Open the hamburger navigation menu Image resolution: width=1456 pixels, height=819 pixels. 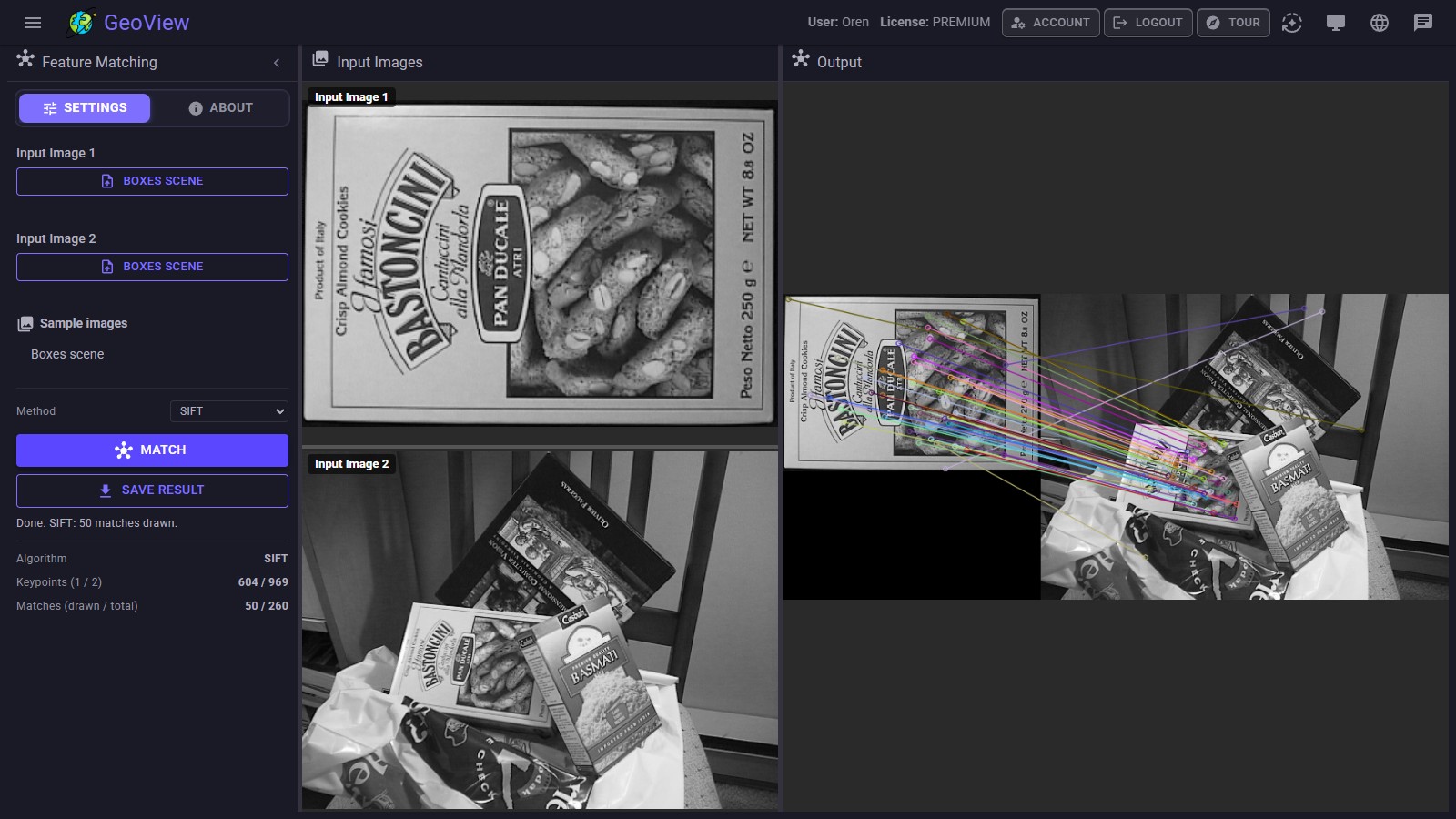coord(33,23)
